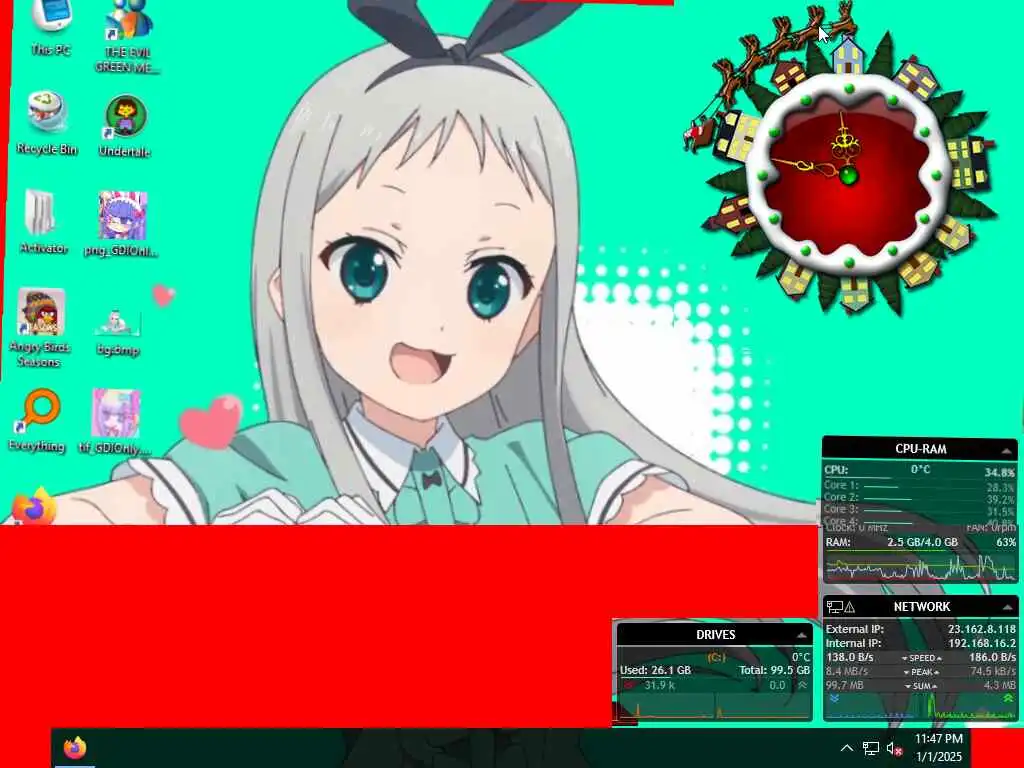Select THE EVIL GREEN ME desktop shortcut

coord(127,36)
